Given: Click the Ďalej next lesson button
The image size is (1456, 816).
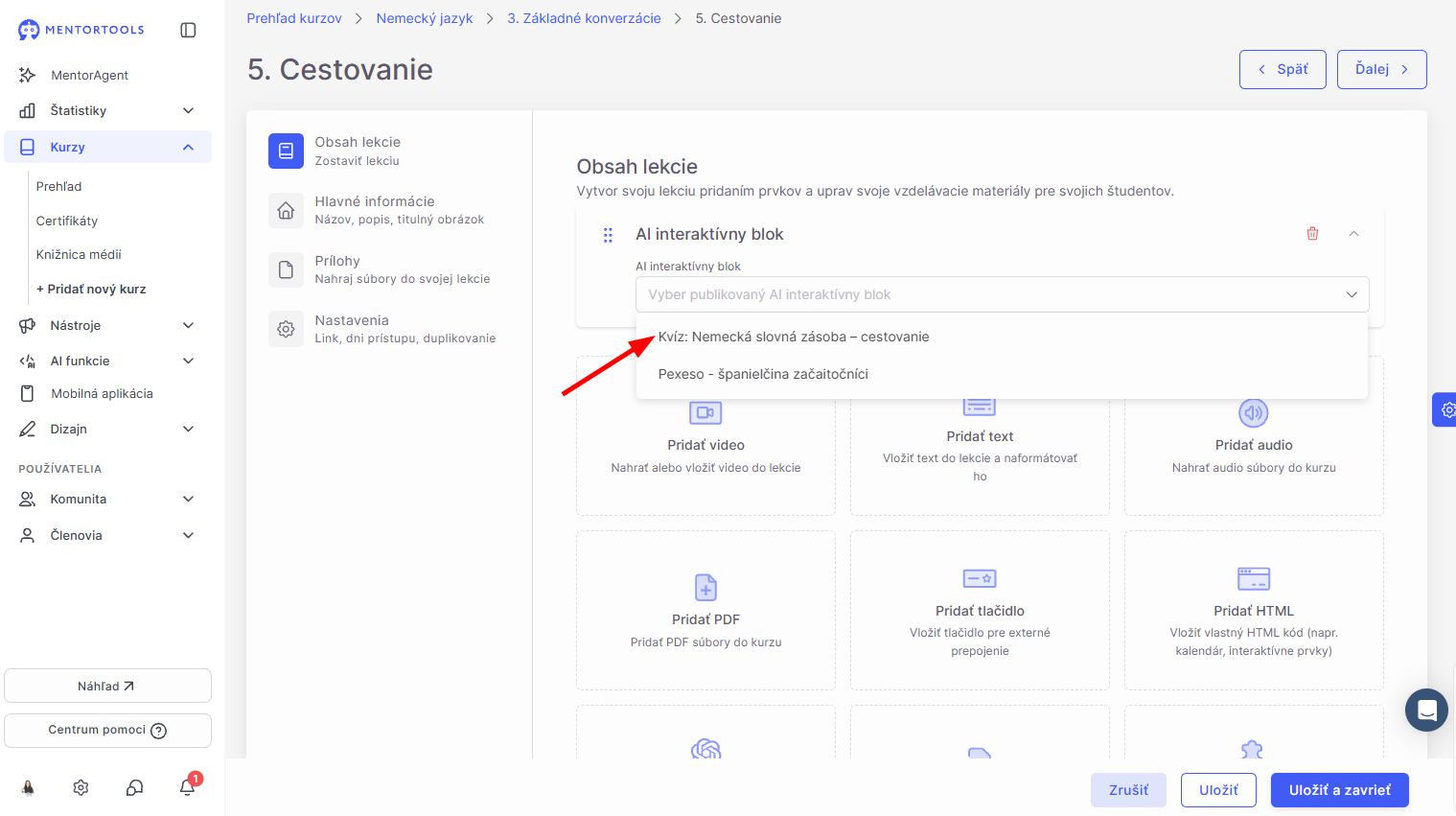Looking at the screenshot, I should (x=1381, y=69).
